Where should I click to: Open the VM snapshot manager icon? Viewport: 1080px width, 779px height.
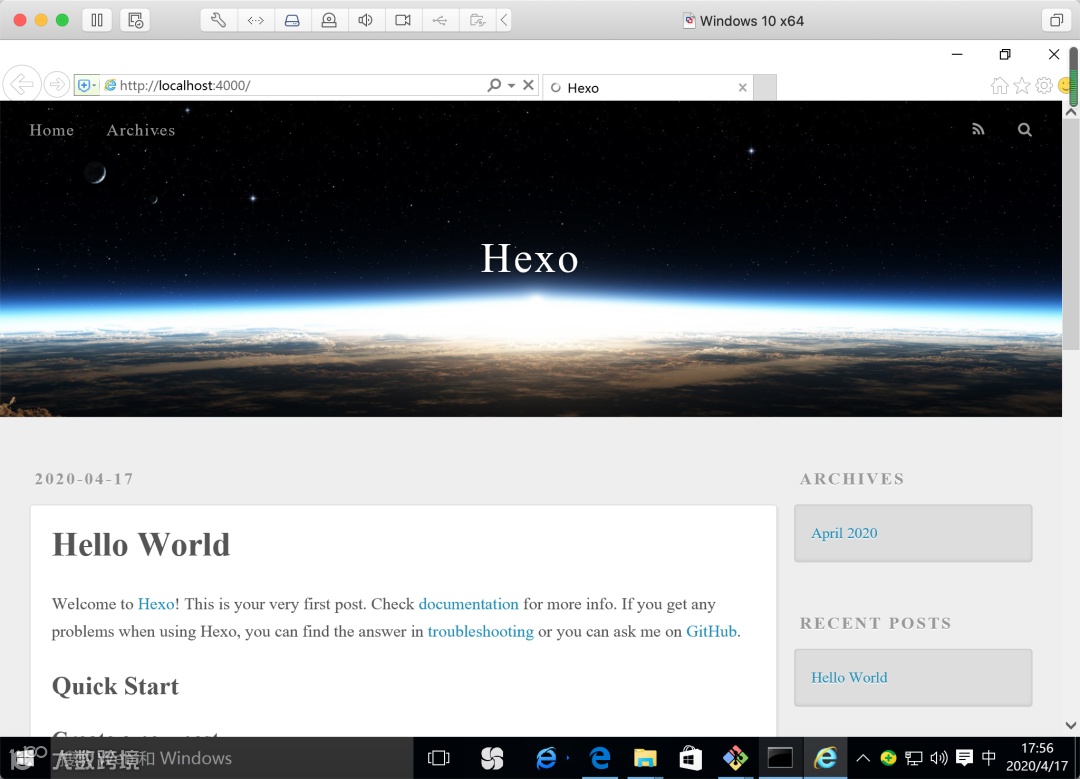pos(135,20)
